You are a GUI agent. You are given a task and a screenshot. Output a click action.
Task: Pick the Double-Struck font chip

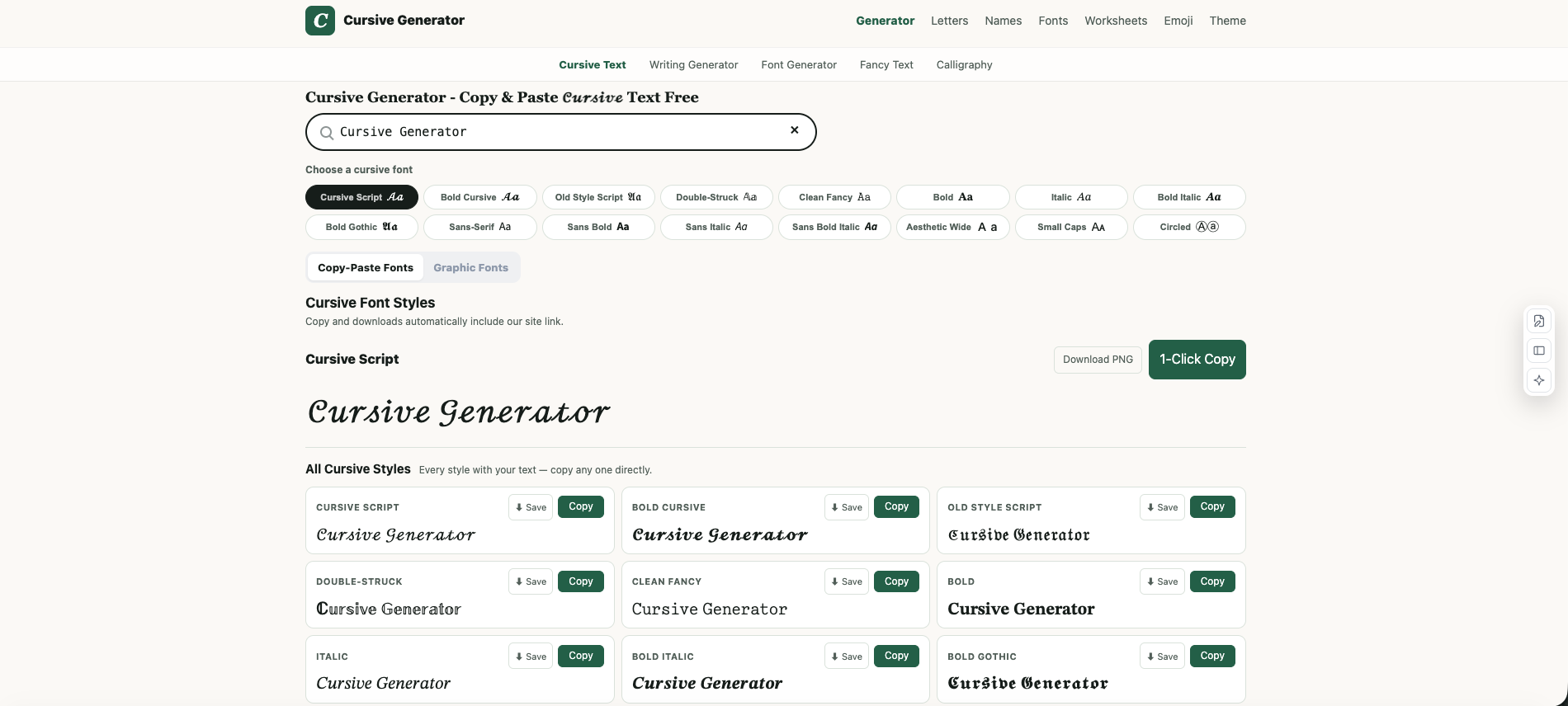click(x=716, y=197)
